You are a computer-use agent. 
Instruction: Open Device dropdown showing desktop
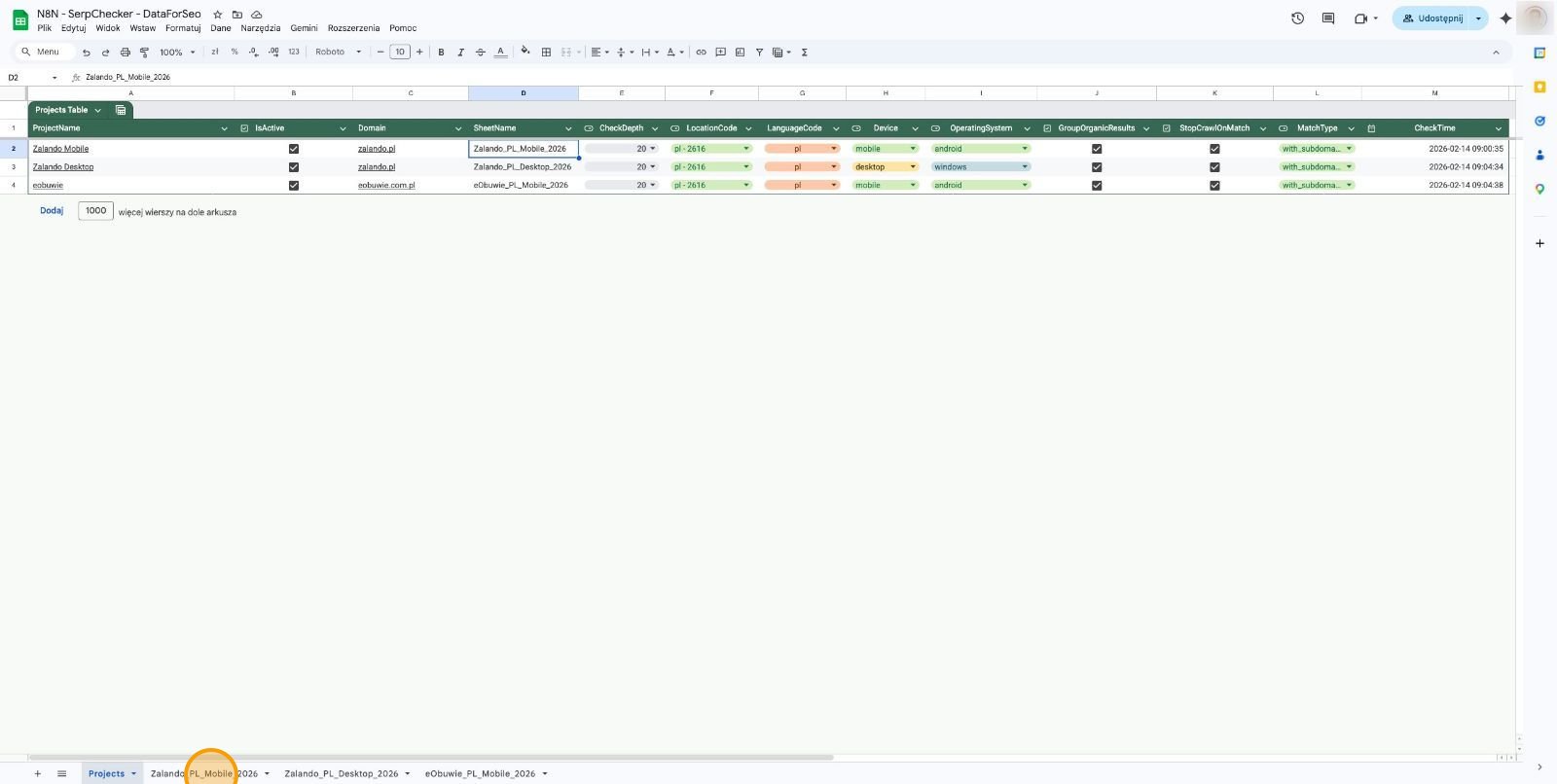click(x=886, y=167)
